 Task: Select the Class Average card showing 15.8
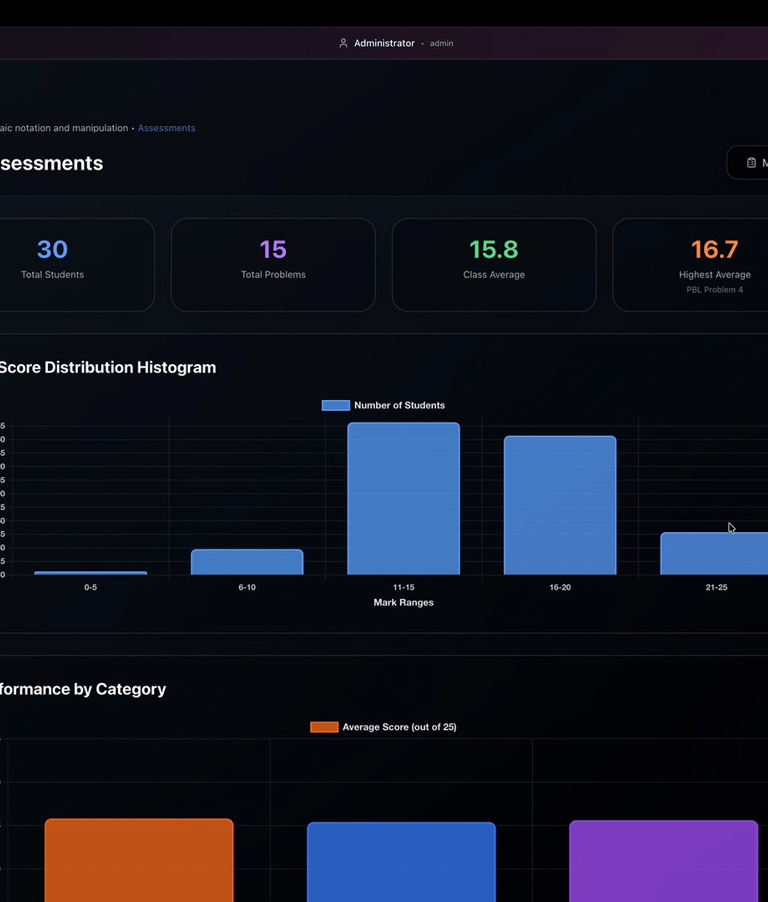point(494,265)
